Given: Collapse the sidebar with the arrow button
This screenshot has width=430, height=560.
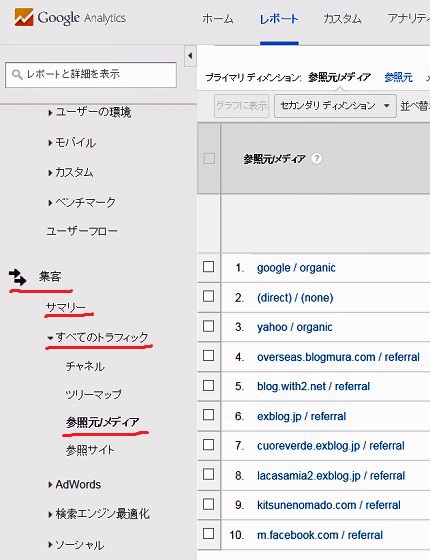Looking at the screenshot, I should click(x=190, y=56).
